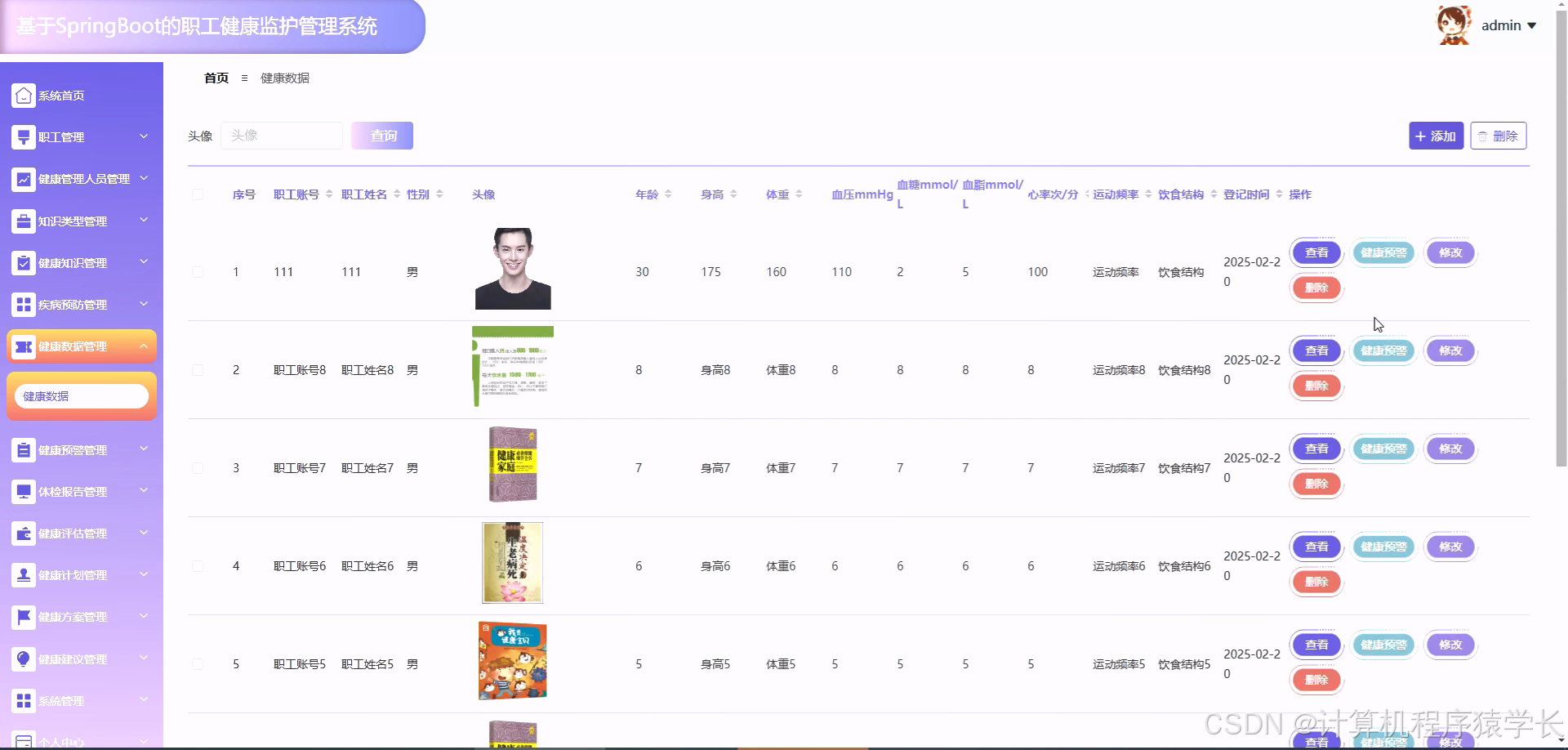Open 疾病预防管理 using its grid icon
1568x750 pixels.
(x=23, y=304)
